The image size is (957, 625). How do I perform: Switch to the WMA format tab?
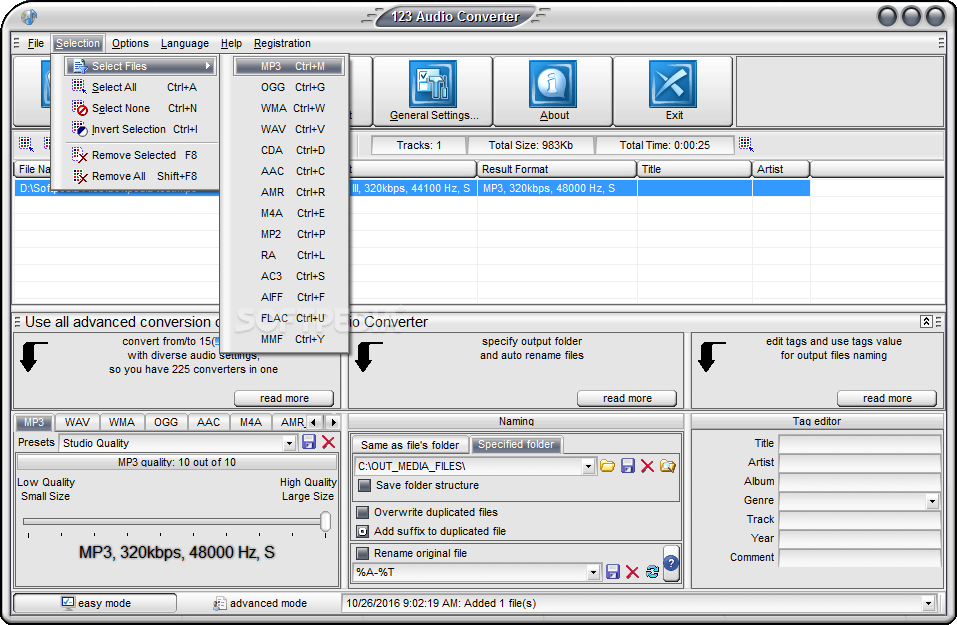coord(121,422)
